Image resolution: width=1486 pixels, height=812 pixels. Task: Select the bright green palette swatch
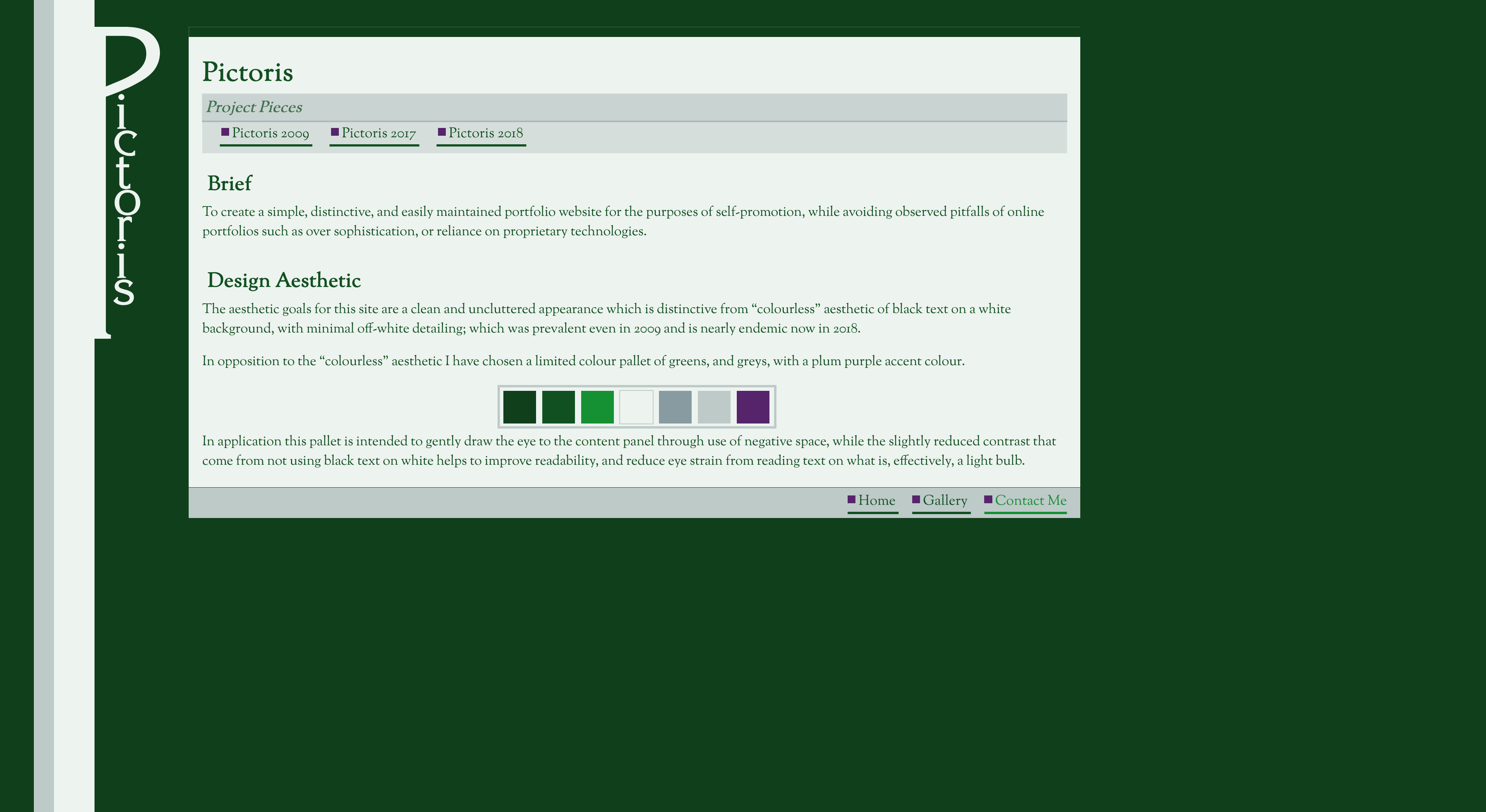(597, 407)
